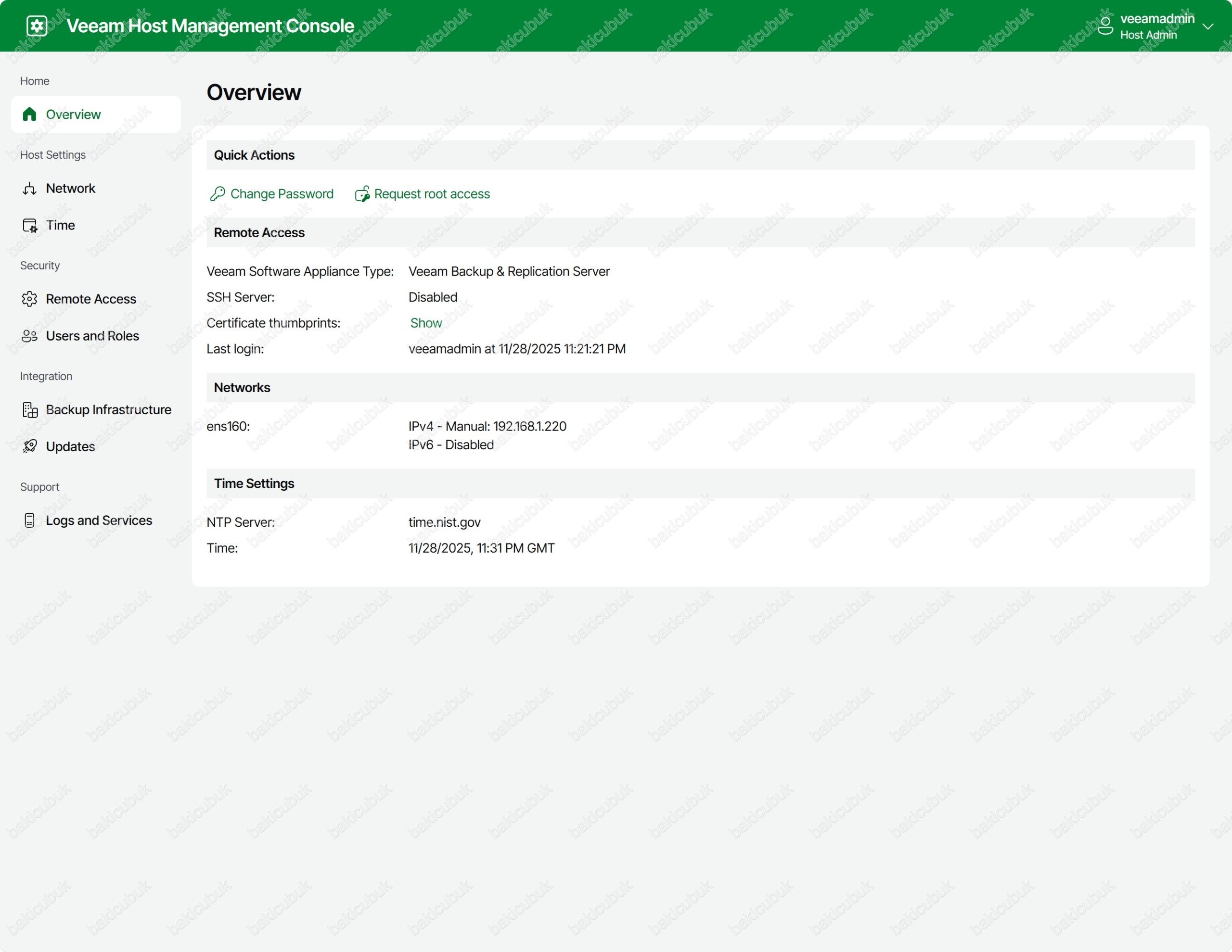Image resolution: width=1232 pixels, height=952 pixels.
Task: Click the Time calendar-gear icon
Action: tap(29, 226)
